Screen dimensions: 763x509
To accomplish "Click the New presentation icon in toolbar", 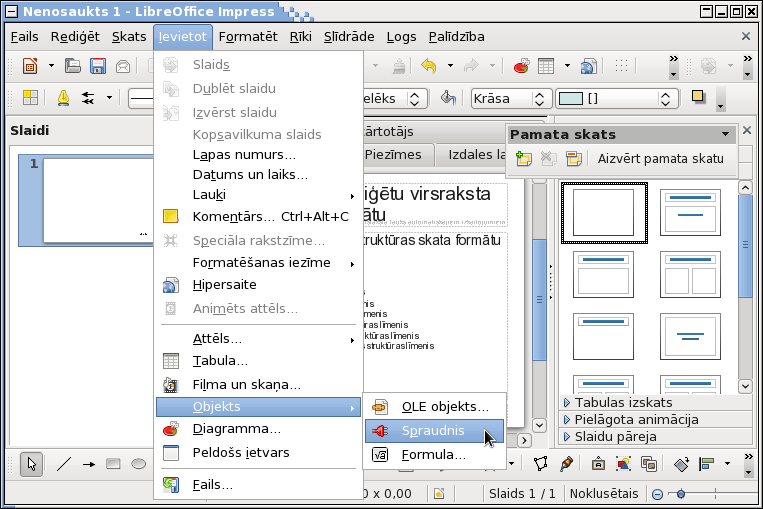I will point(30,66).
